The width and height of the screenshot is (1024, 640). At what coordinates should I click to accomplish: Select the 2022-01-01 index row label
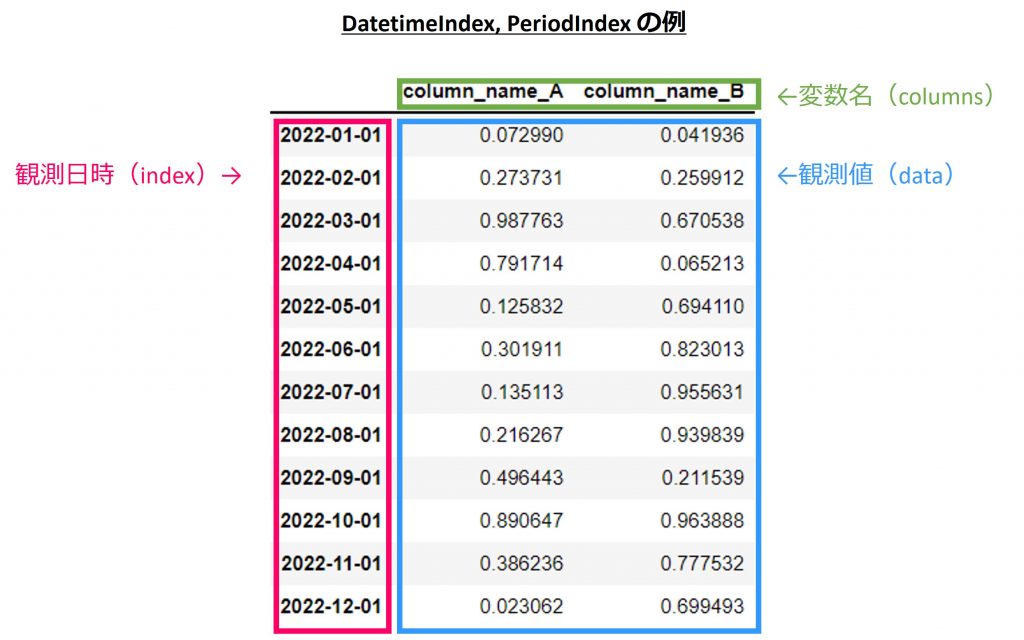point(331,135)
